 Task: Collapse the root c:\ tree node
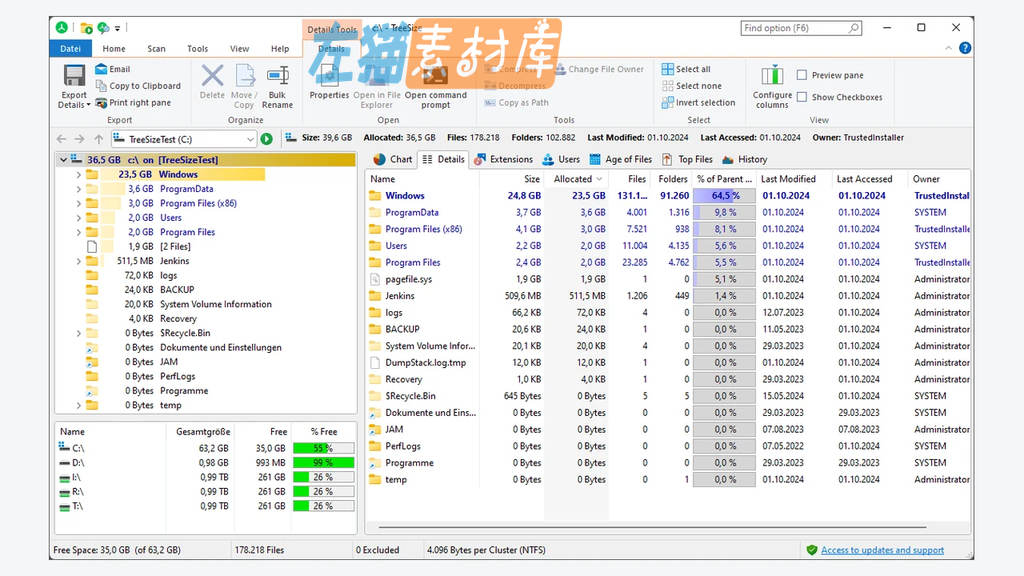click(x=63, y=159)
